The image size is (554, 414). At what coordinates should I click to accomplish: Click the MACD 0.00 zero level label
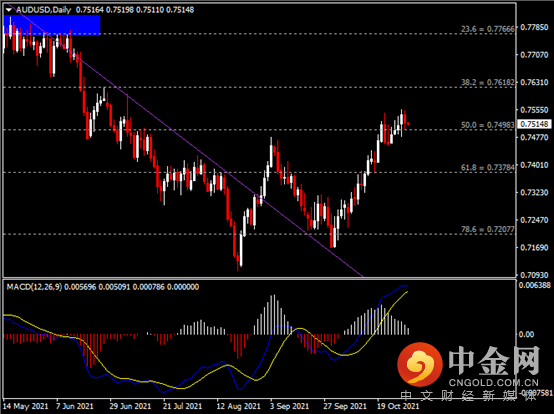pyautogui.click(x=526, y=334)
